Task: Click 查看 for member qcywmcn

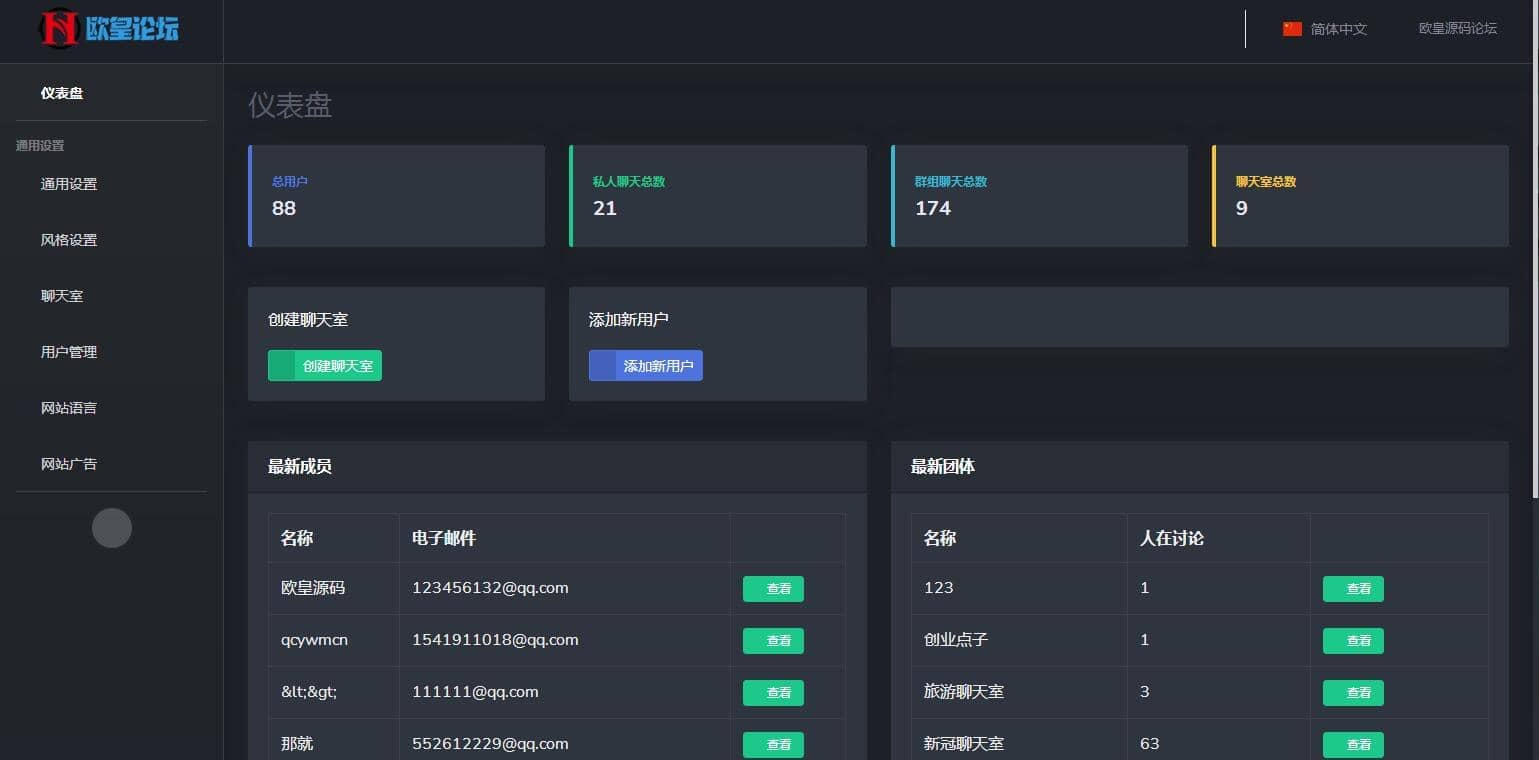Action: [x=773, y=641]
